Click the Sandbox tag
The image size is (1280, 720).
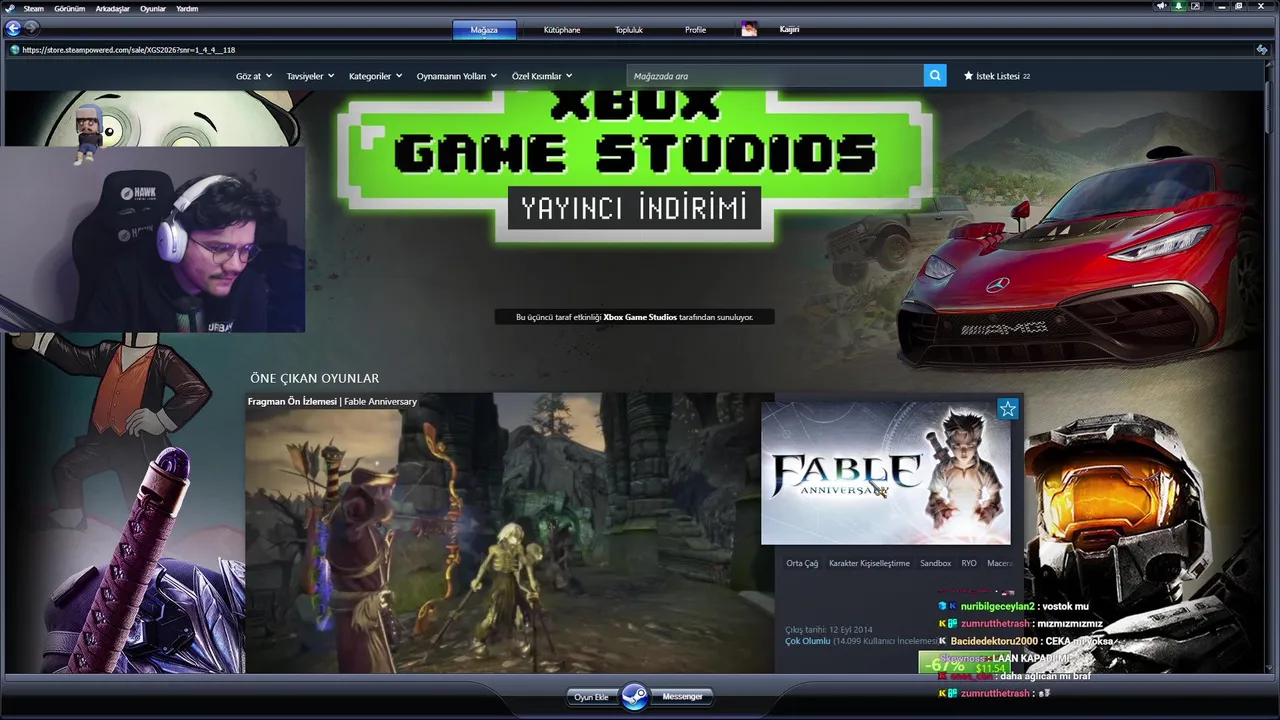(936, 563)
